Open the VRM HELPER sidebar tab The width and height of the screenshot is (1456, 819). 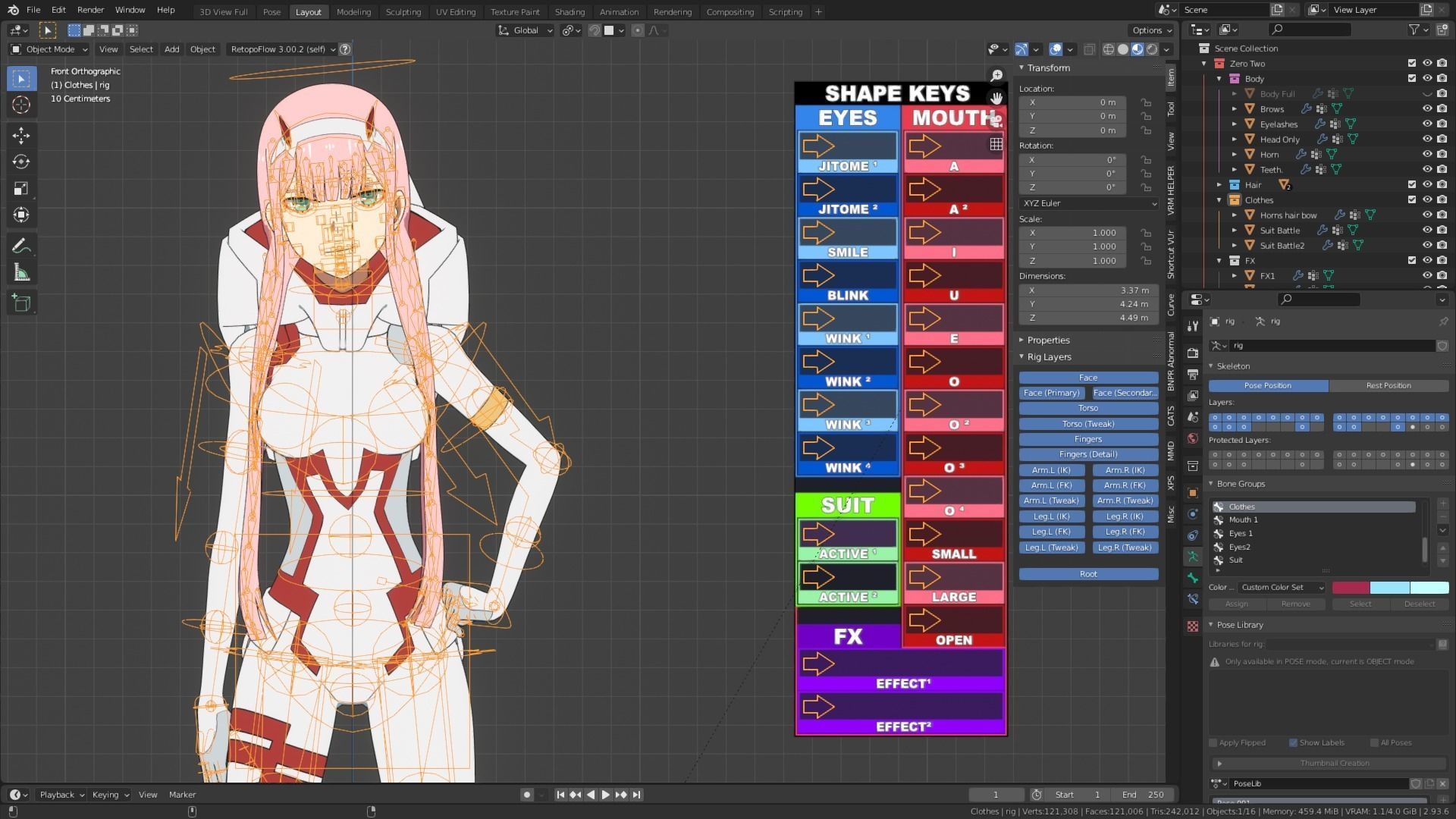[x=1171, y=190]
